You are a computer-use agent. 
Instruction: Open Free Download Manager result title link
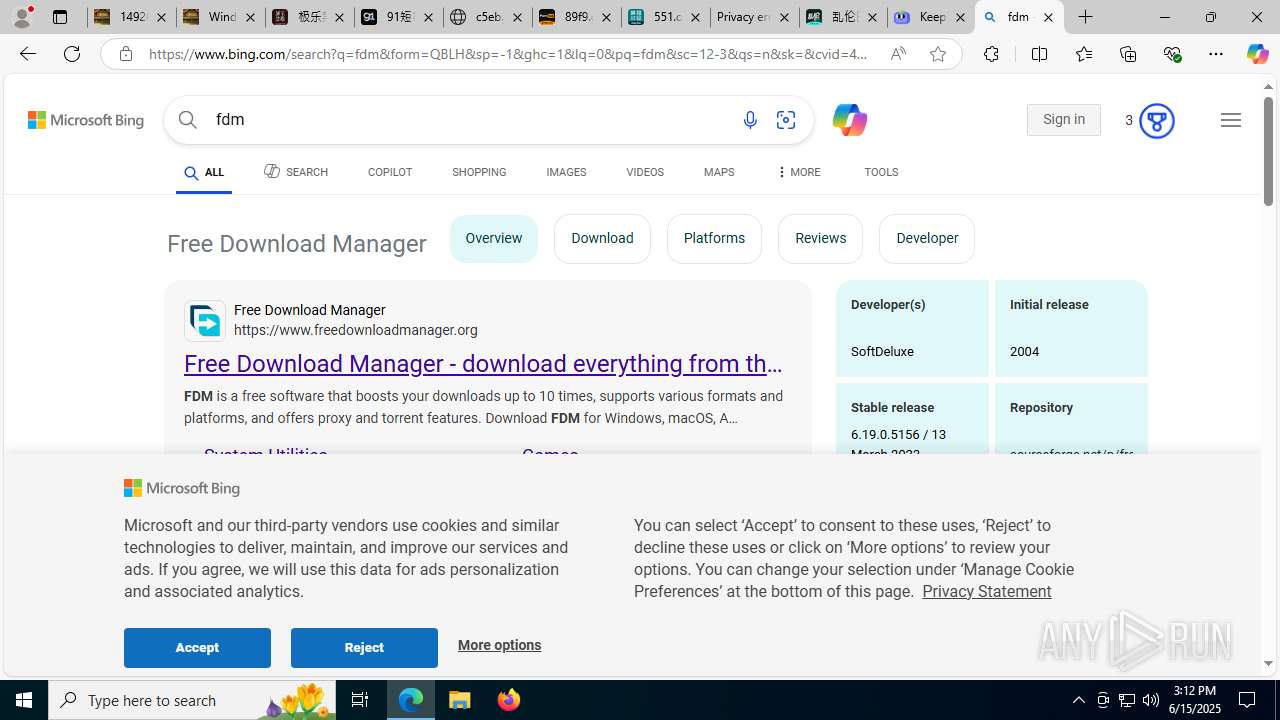pyautogui.click(x=483, y=364)
